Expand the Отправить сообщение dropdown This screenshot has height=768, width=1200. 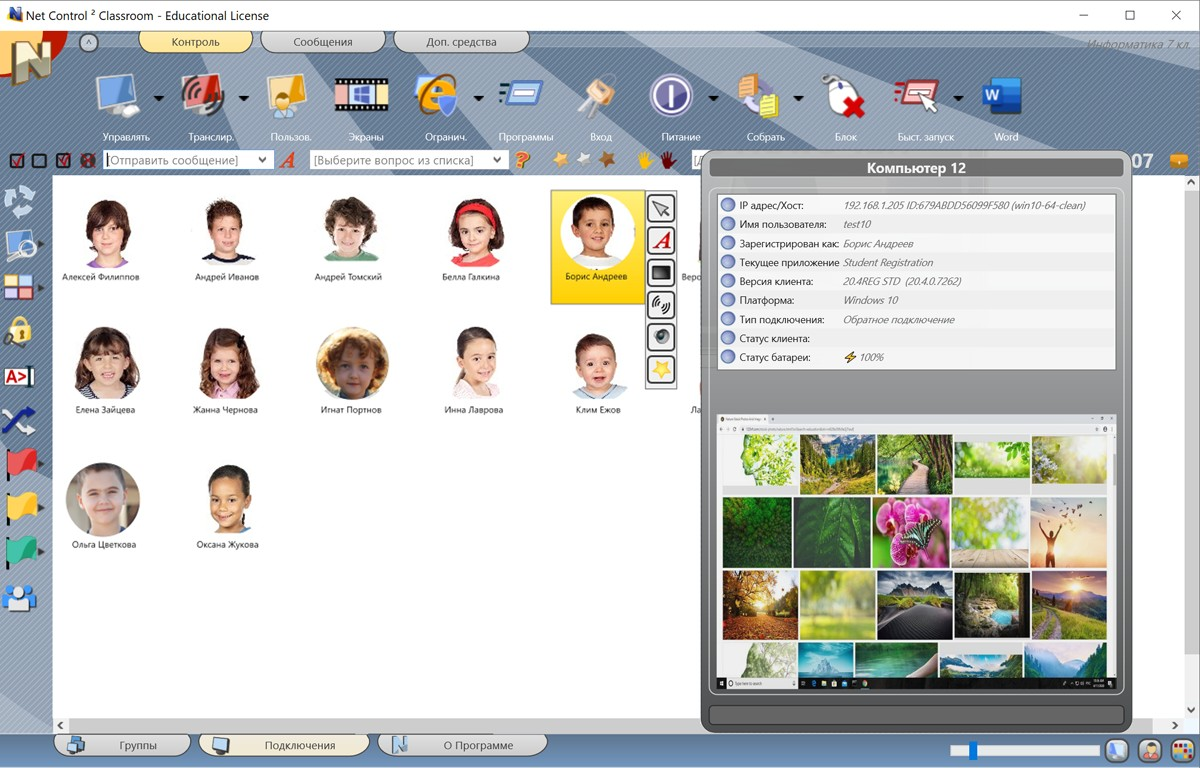[263, 160]
